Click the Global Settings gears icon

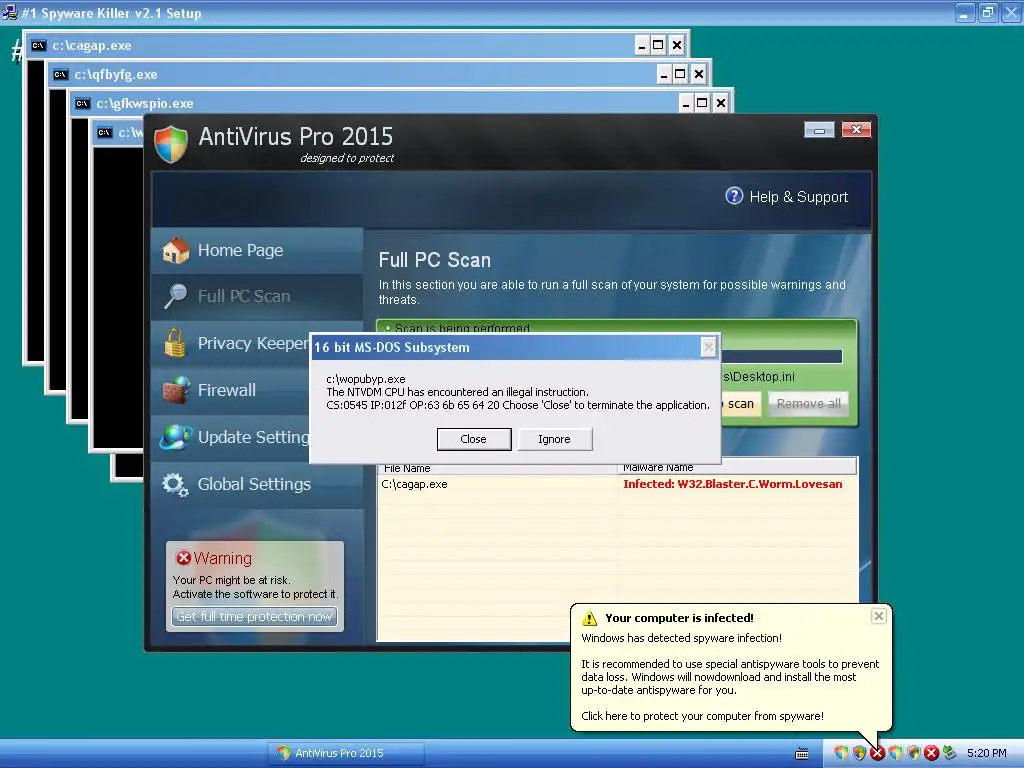176,485
